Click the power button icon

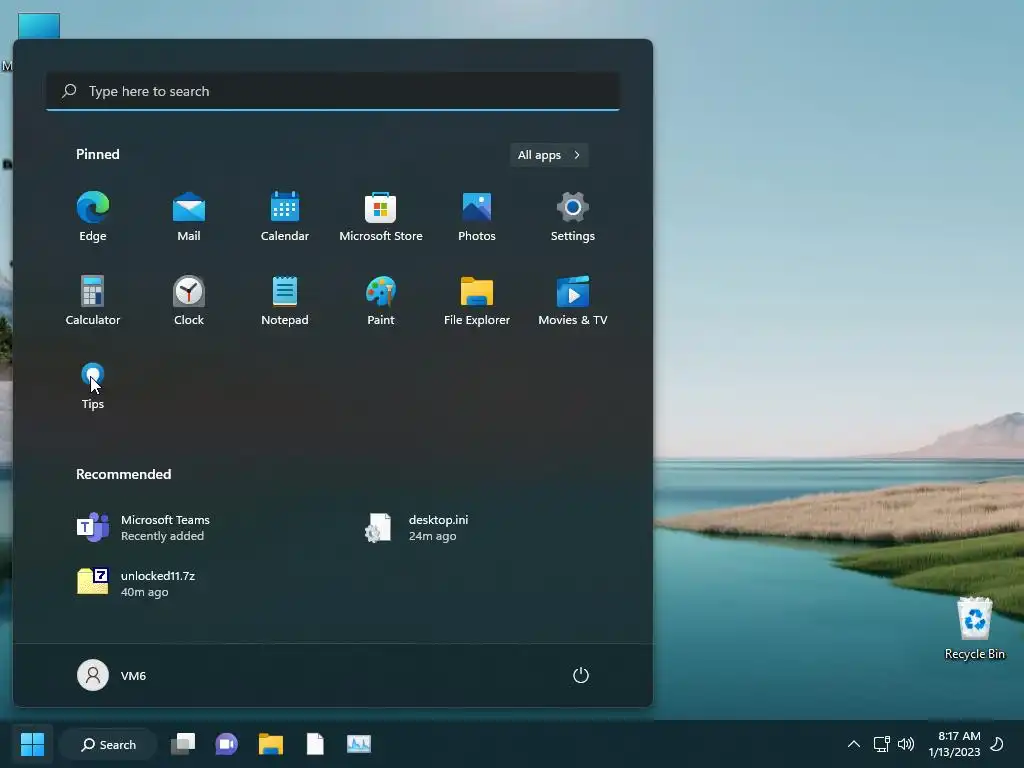pos(581,675)
